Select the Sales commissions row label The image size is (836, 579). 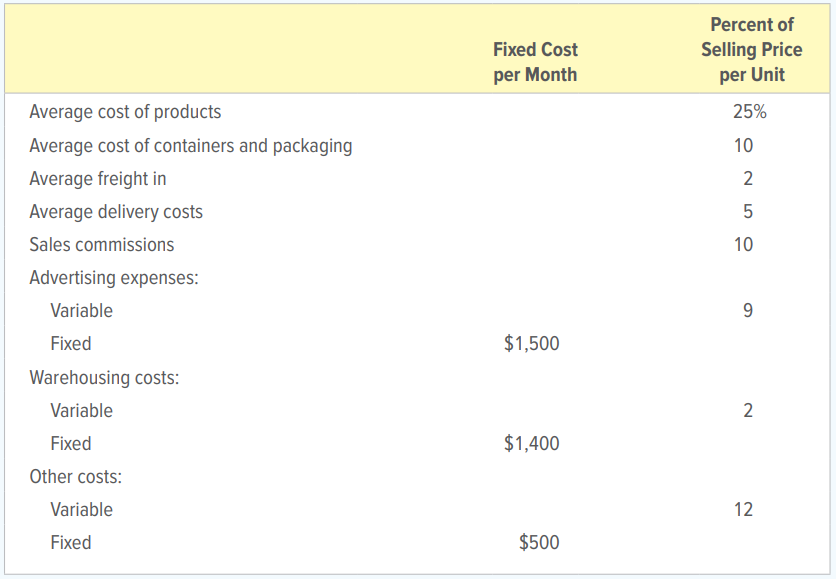tap(102, 245)
